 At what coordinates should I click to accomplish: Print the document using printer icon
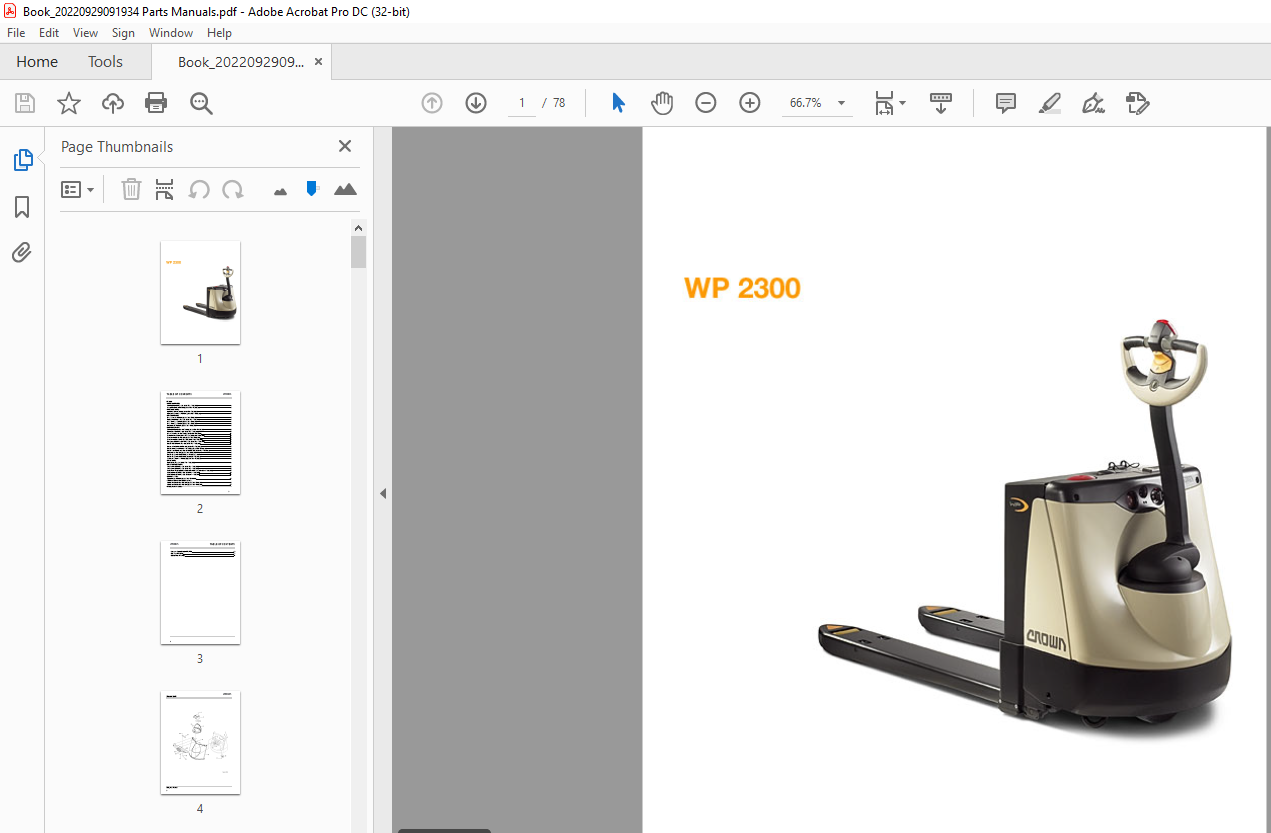(x=156, y=103)
